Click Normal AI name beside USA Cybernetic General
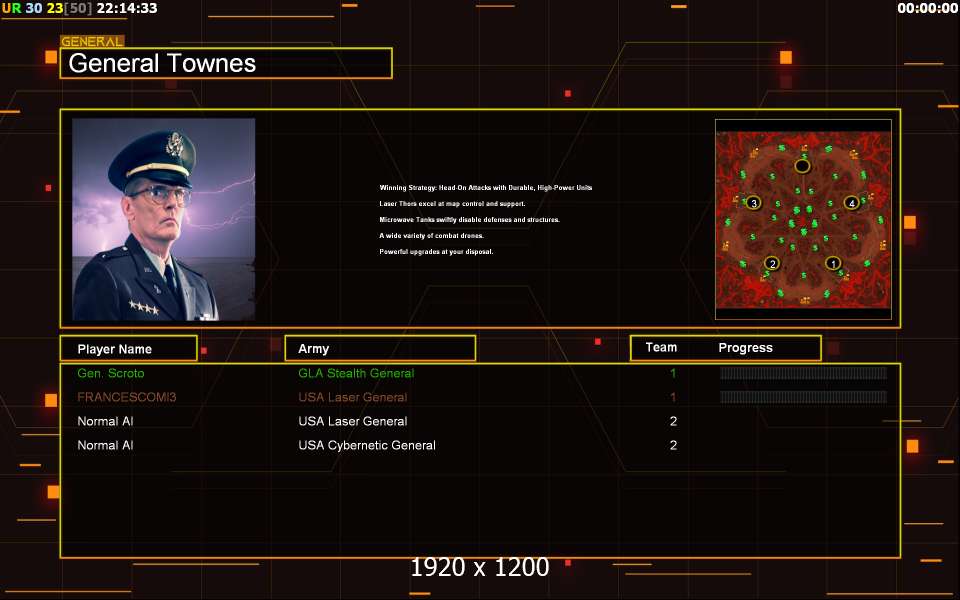 (105, 445)
